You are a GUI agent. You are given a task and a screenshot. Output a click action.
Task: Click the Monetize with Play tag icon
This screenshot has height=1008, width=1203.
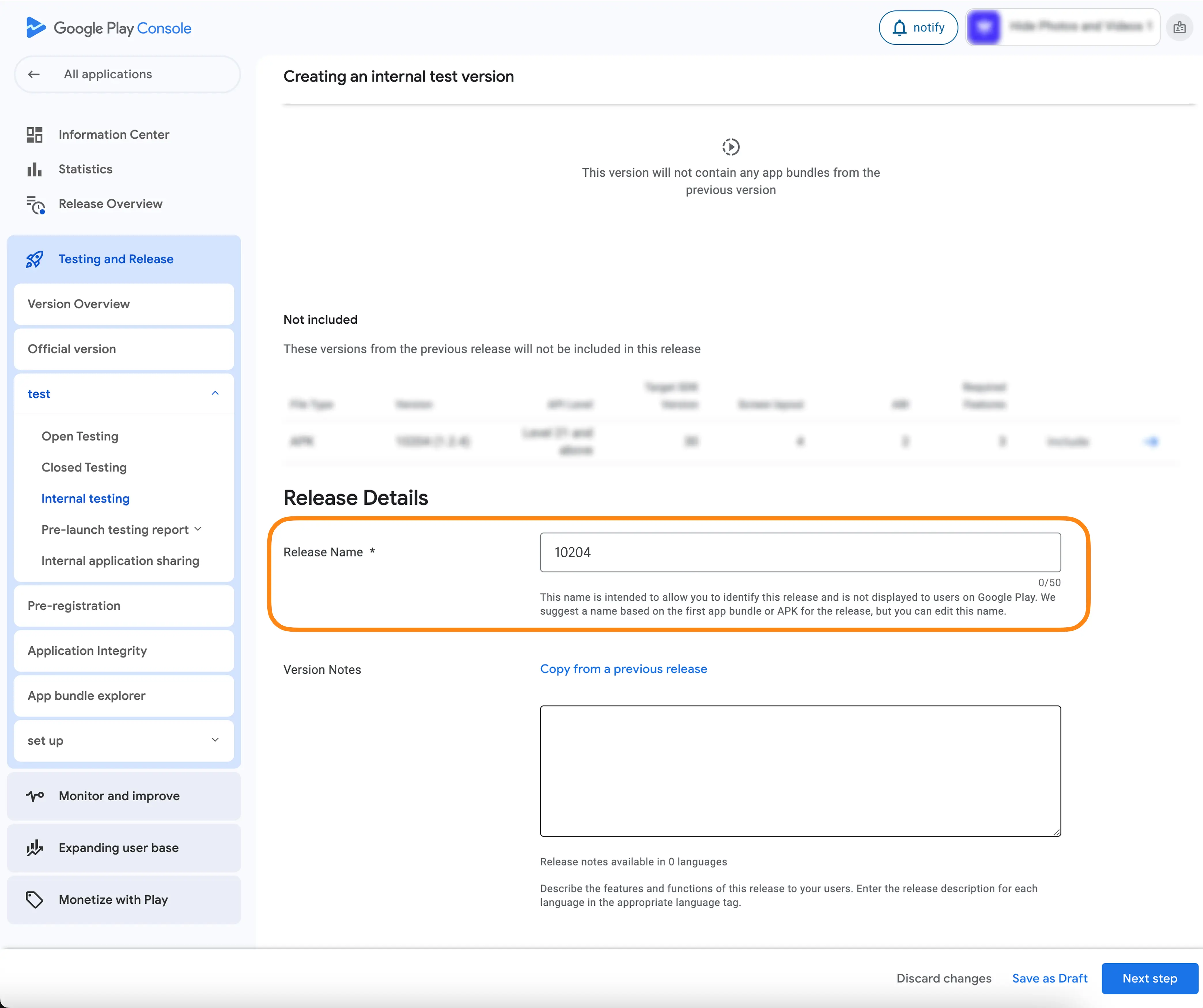(34, 900)
